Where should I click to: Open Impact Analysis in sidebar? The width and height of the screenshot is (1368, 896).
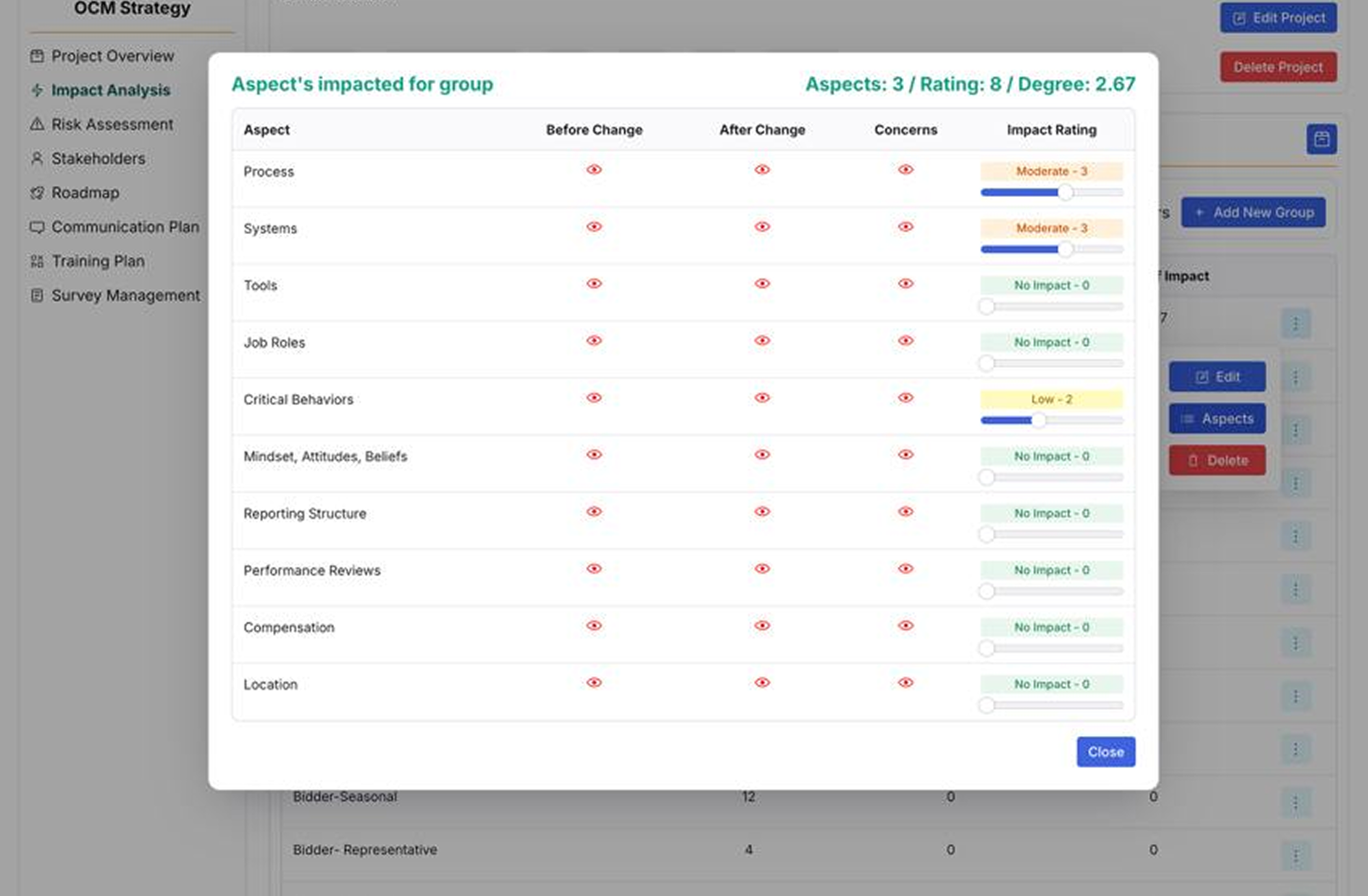(101, 90)
